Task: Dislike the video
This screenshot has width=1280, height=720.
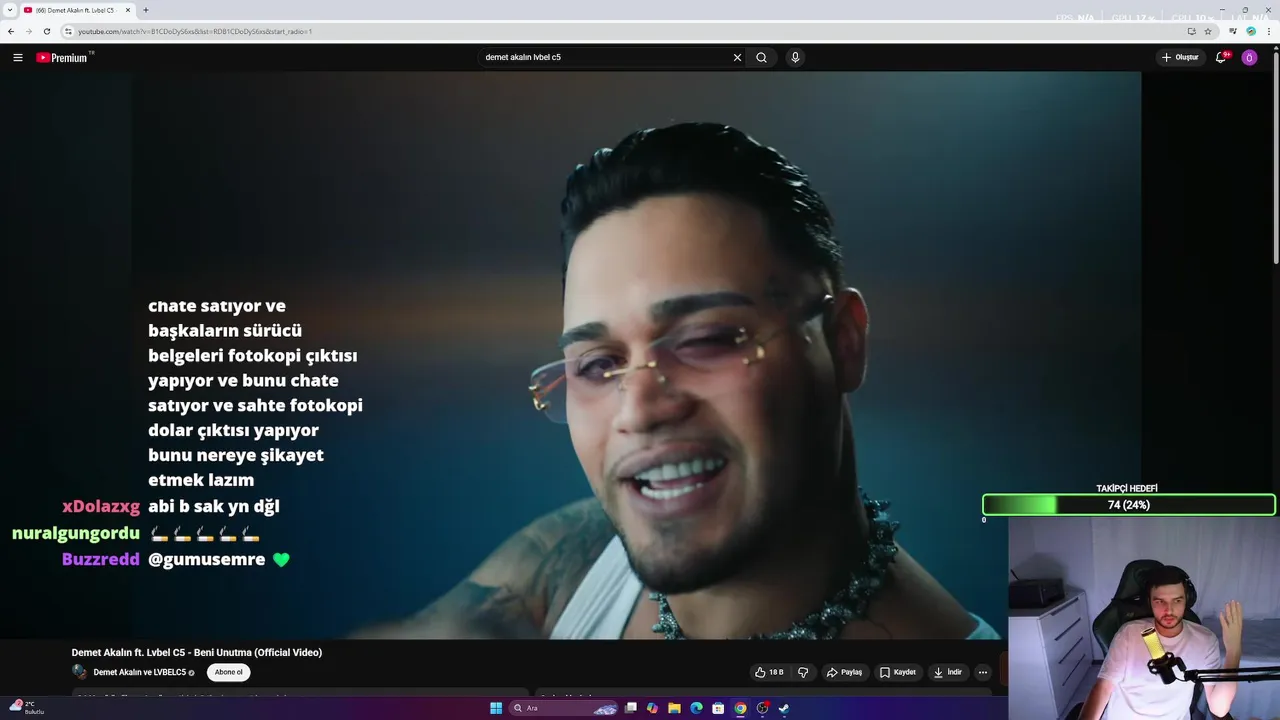Action: tap(803, 672)
